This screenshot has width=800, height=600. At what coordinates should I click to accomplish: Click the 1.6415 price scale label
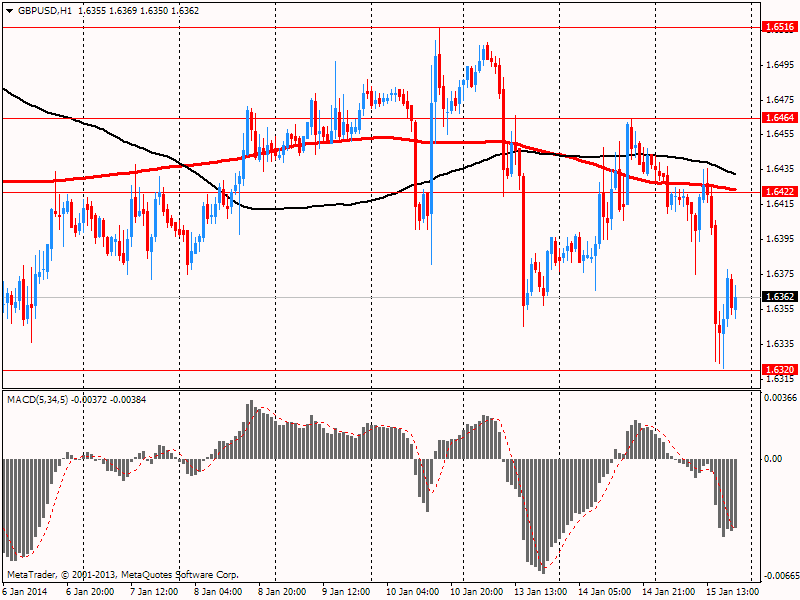(x=780, y=204)
